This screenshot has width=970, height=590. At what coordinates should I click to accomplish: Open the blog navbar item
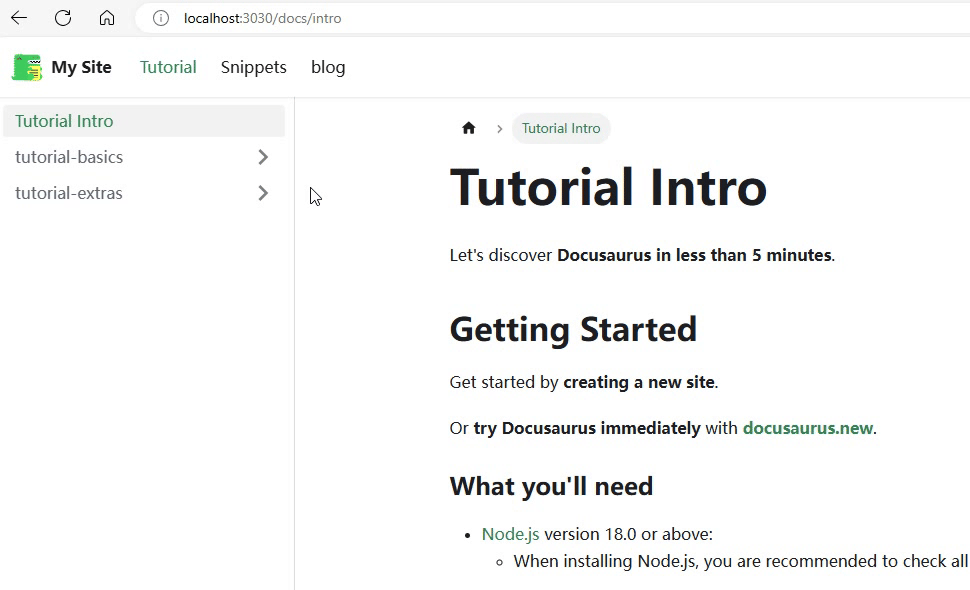pos(328,67)
